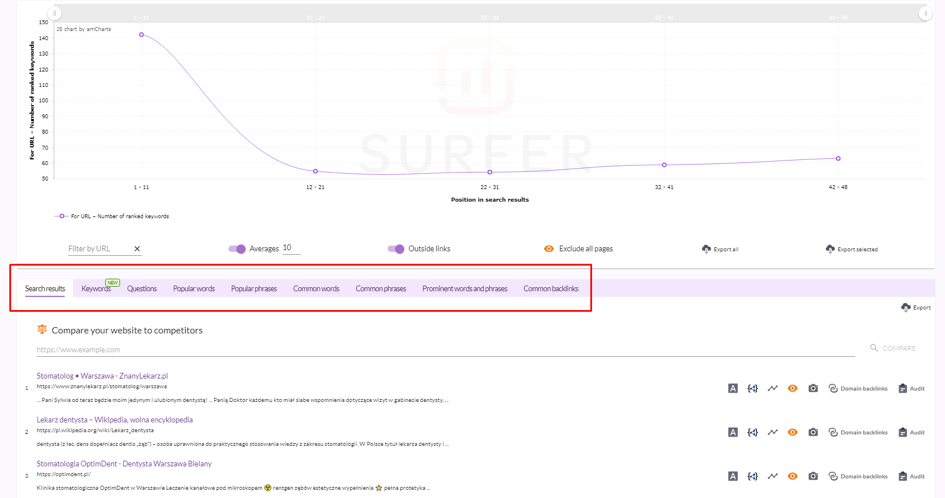Click the 'A' text icon in Wikipedia row
Screen dimensions: 945x498
tap(733, 432)
